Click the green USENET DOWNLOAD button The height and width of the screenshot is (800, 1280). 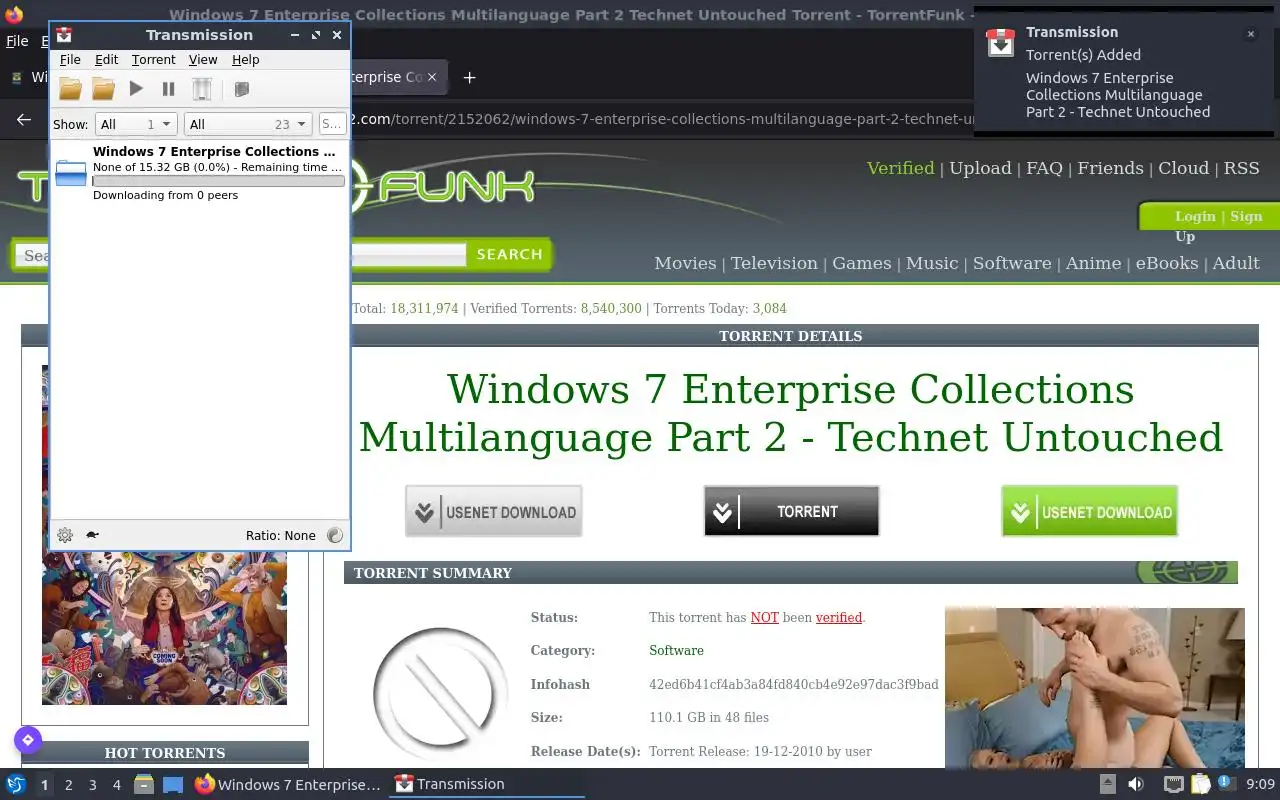pyautogui.click(x=1089, y=511)
